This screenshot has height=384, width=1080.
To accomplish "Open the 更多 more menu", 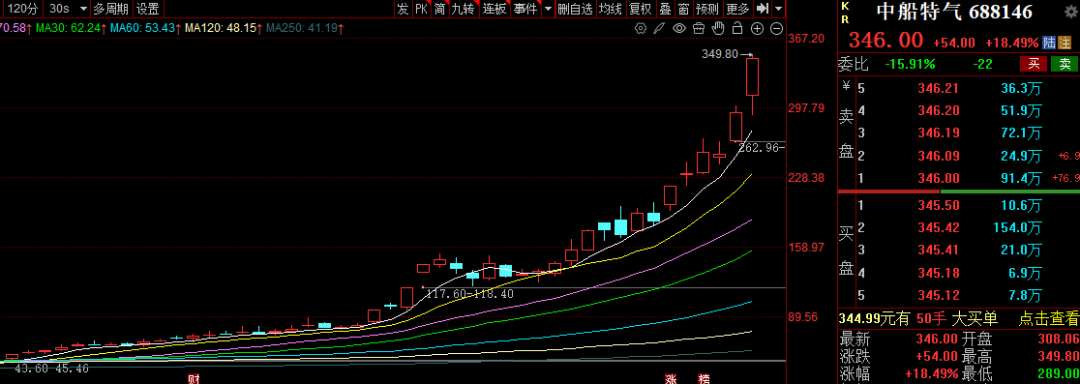I will (x=738, y=9).
